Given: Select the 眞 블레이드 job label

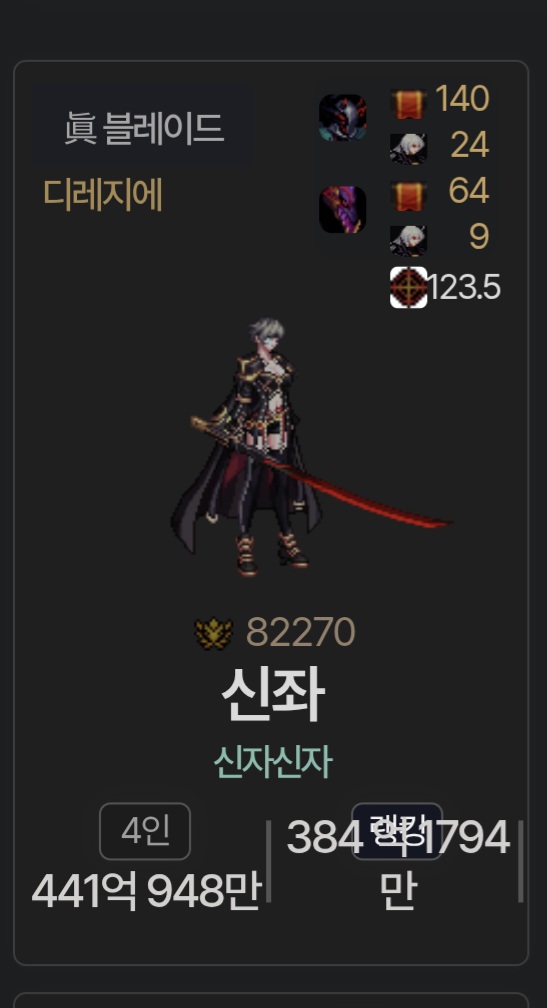Looking at the screenshot, I should coord(143,127).
